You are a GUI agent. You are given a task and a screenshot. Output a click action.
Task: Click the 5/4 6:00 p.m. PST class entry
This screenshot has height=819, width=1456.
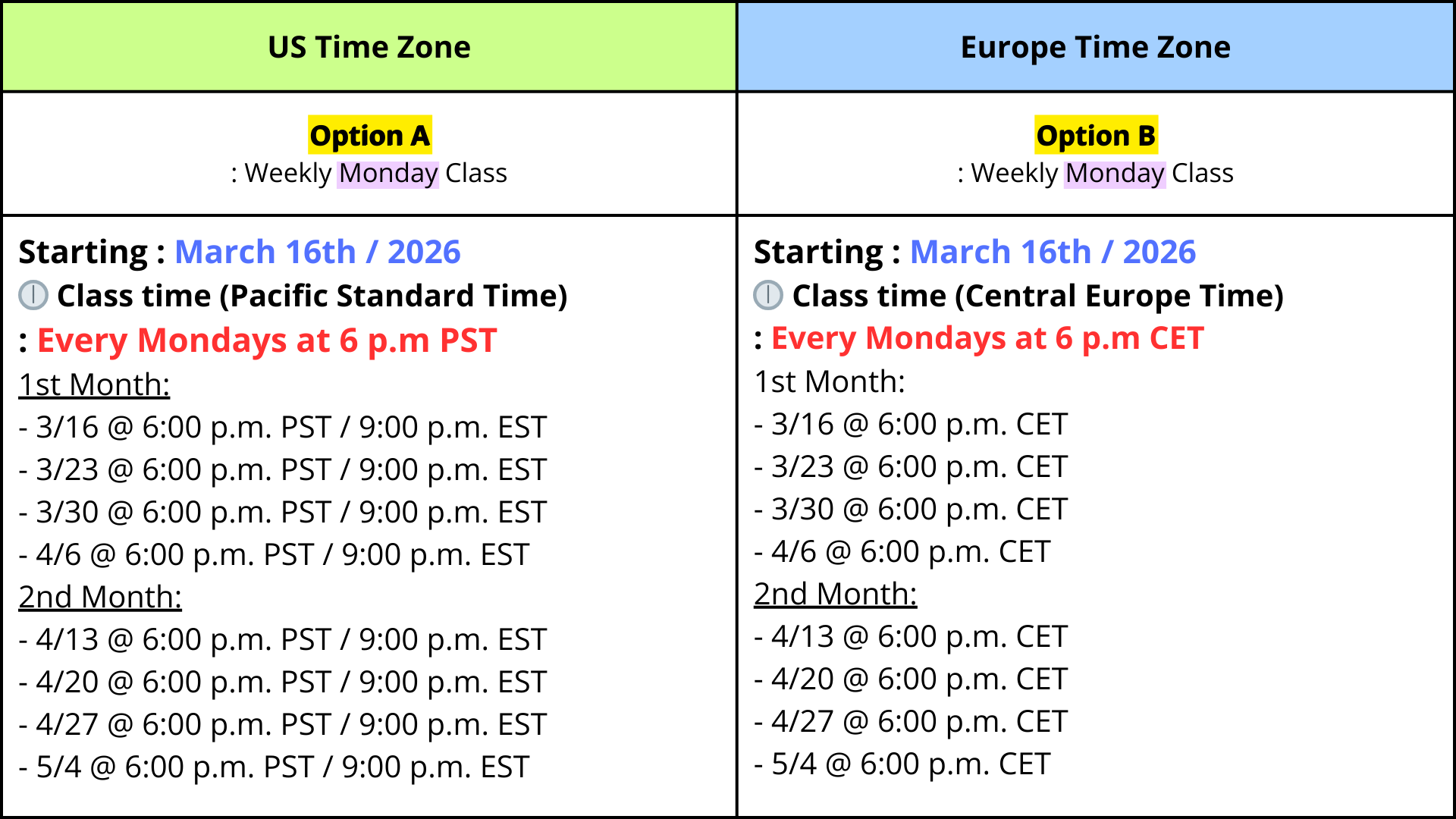tap(274, 767)
